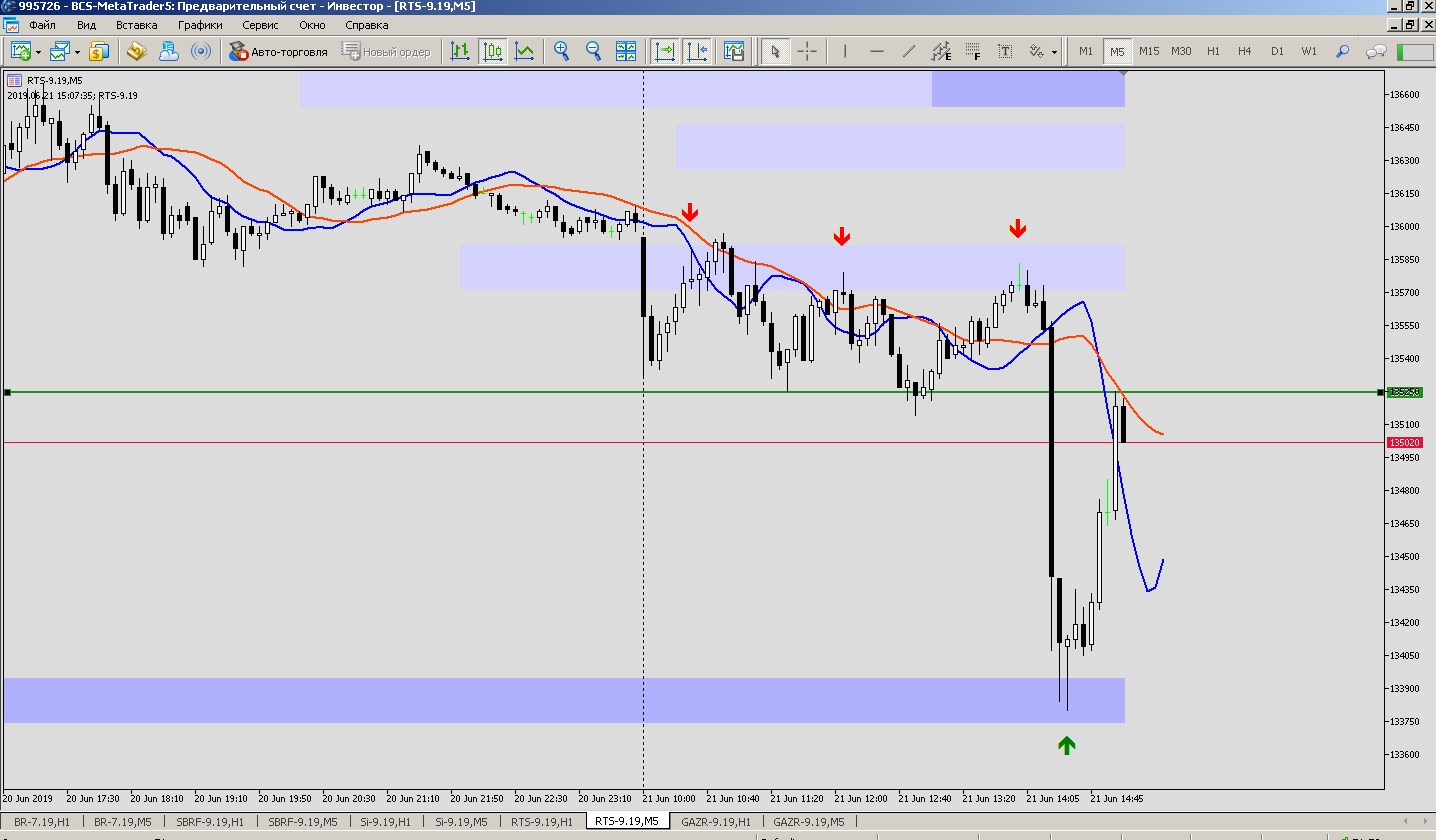Zoom out of the chart

594,51
